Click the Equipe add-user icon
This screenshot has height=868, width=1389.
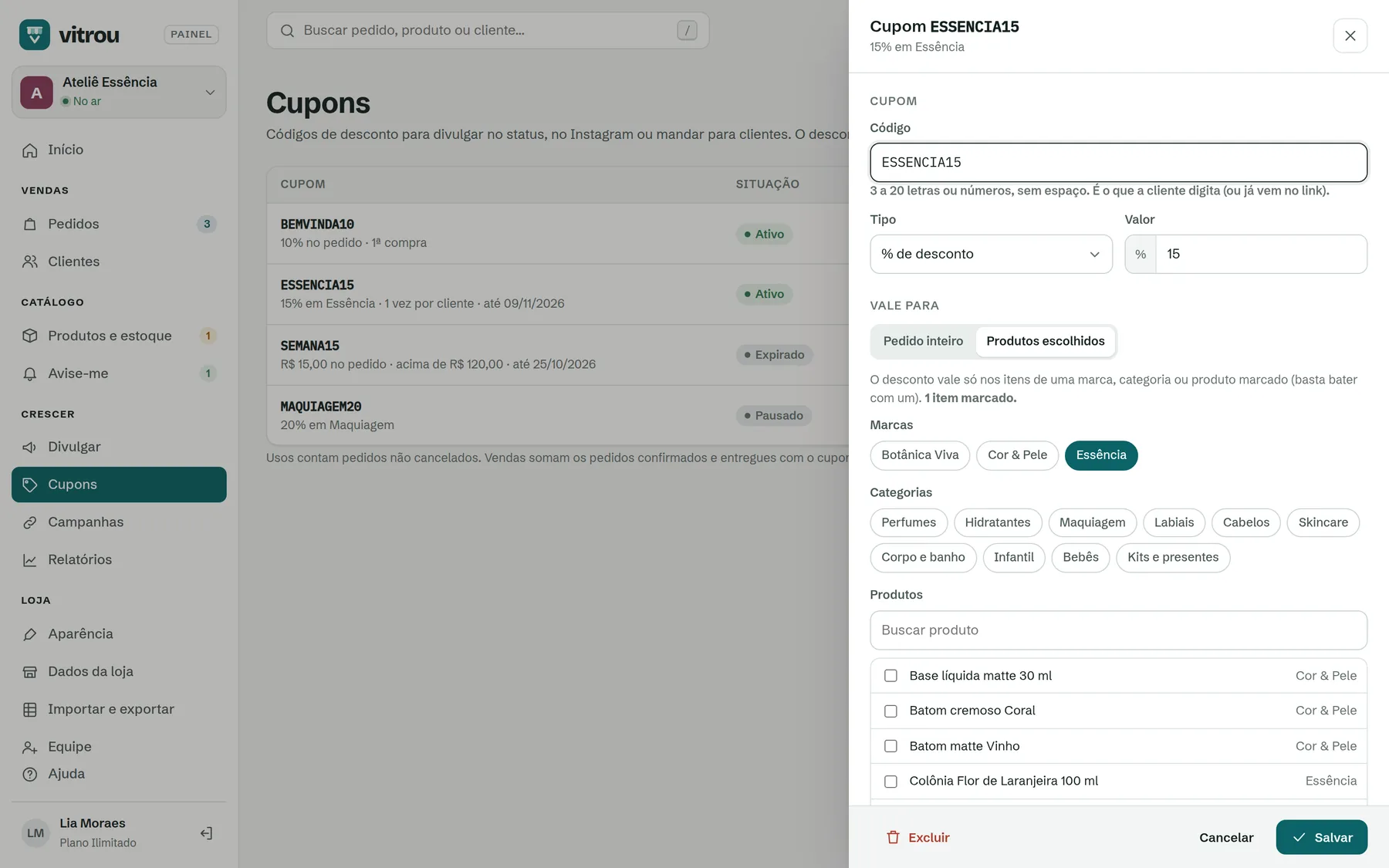pyautogui.click(x=30, y=747)
